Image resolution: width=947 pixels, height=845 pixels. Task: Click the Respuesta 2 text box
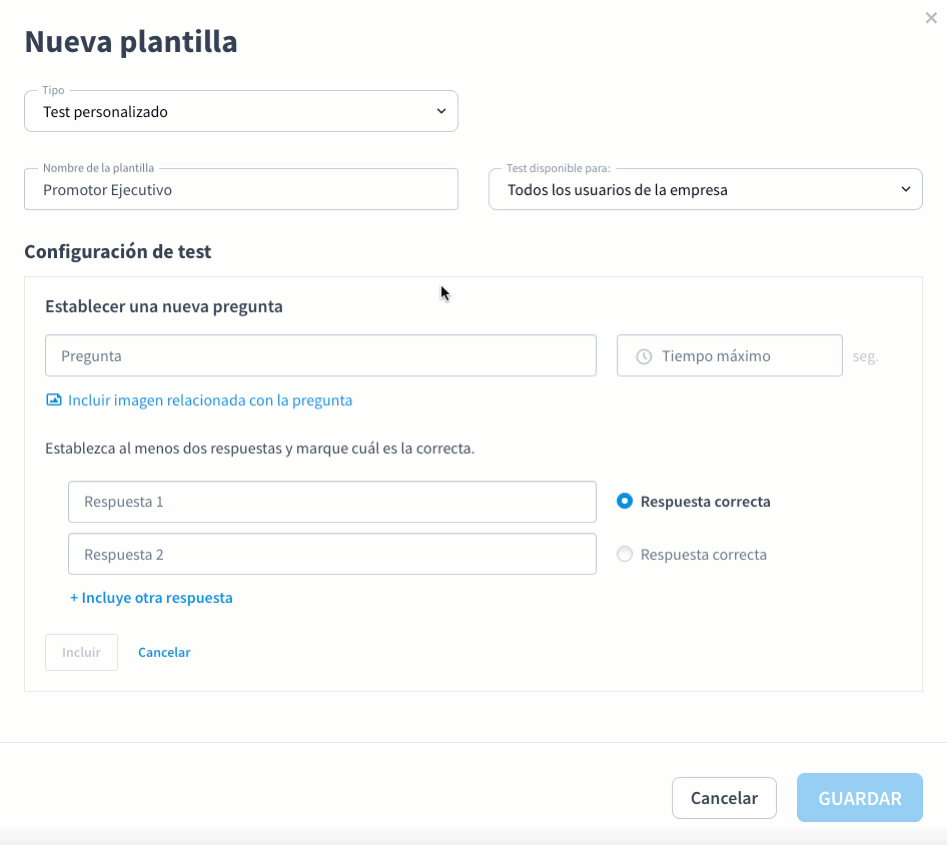(332, 554)
